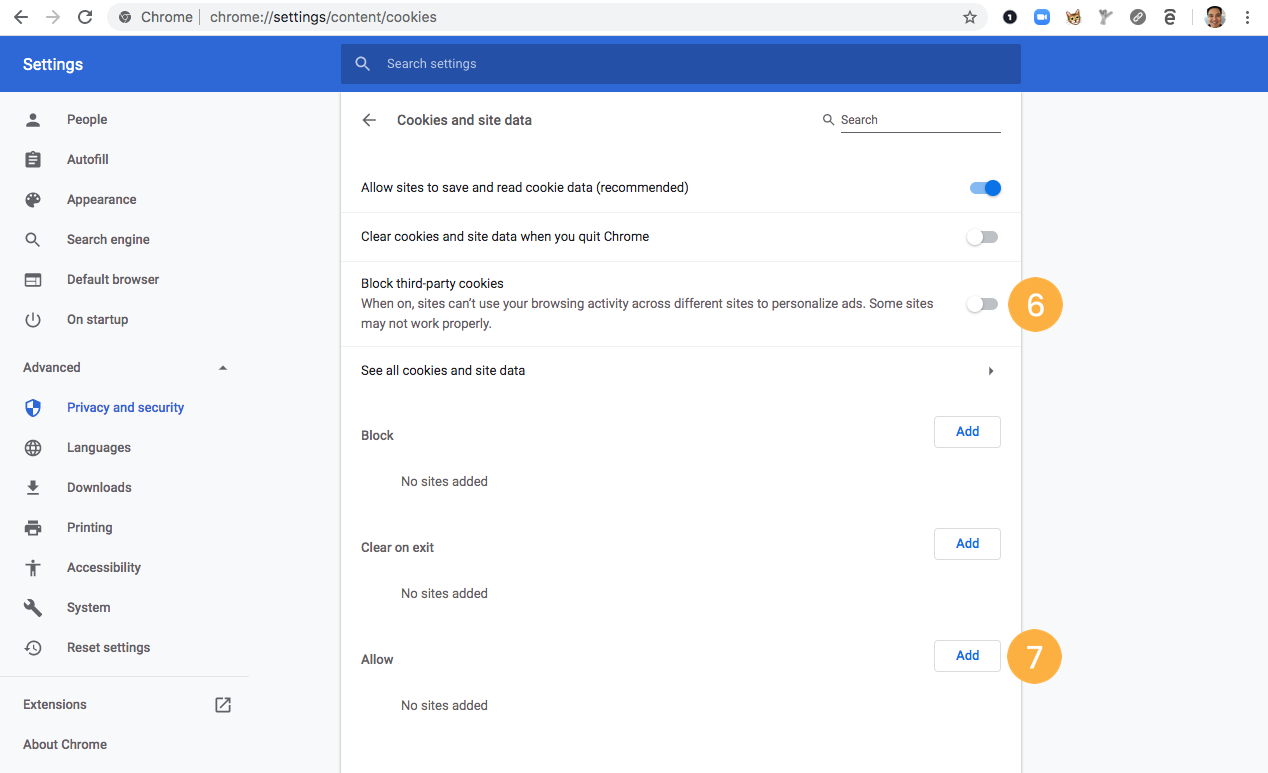Click the Appearance palette icon
Image resolution: width=1268 pixels, height=773 pixels.
tap(33, 200)
